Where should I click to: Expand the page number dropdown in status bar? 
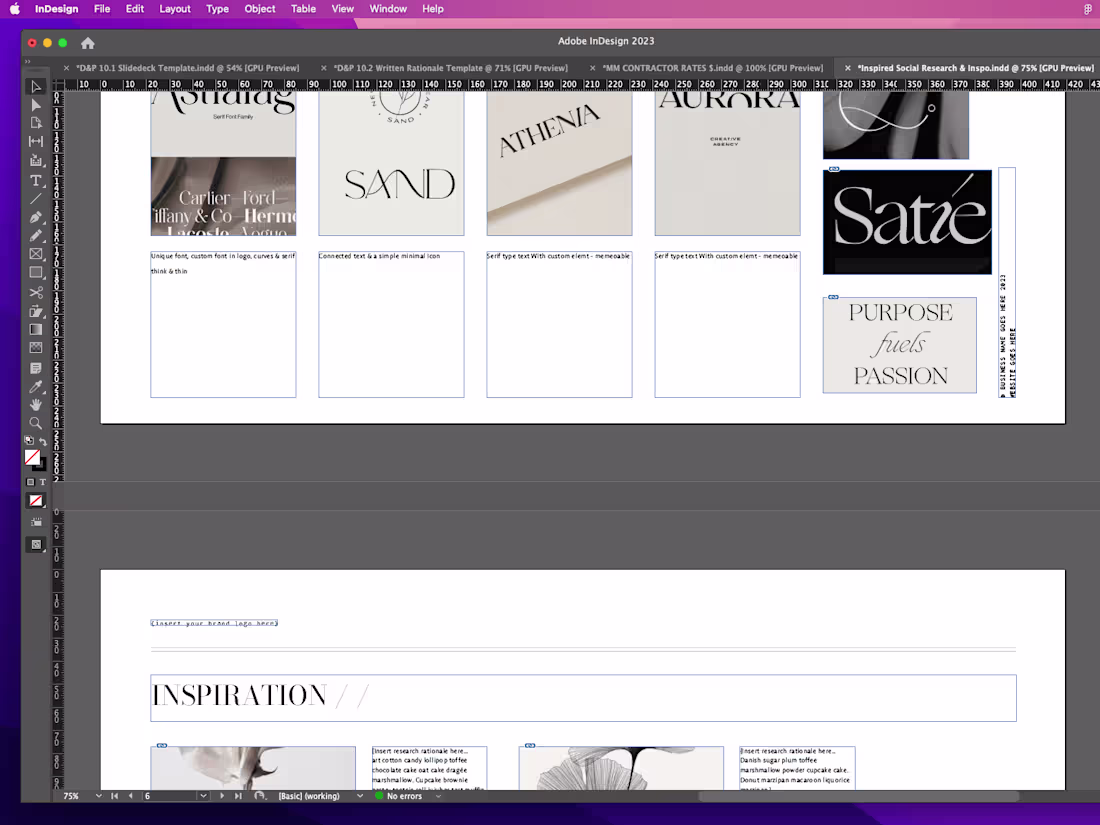tap(202, 795)
